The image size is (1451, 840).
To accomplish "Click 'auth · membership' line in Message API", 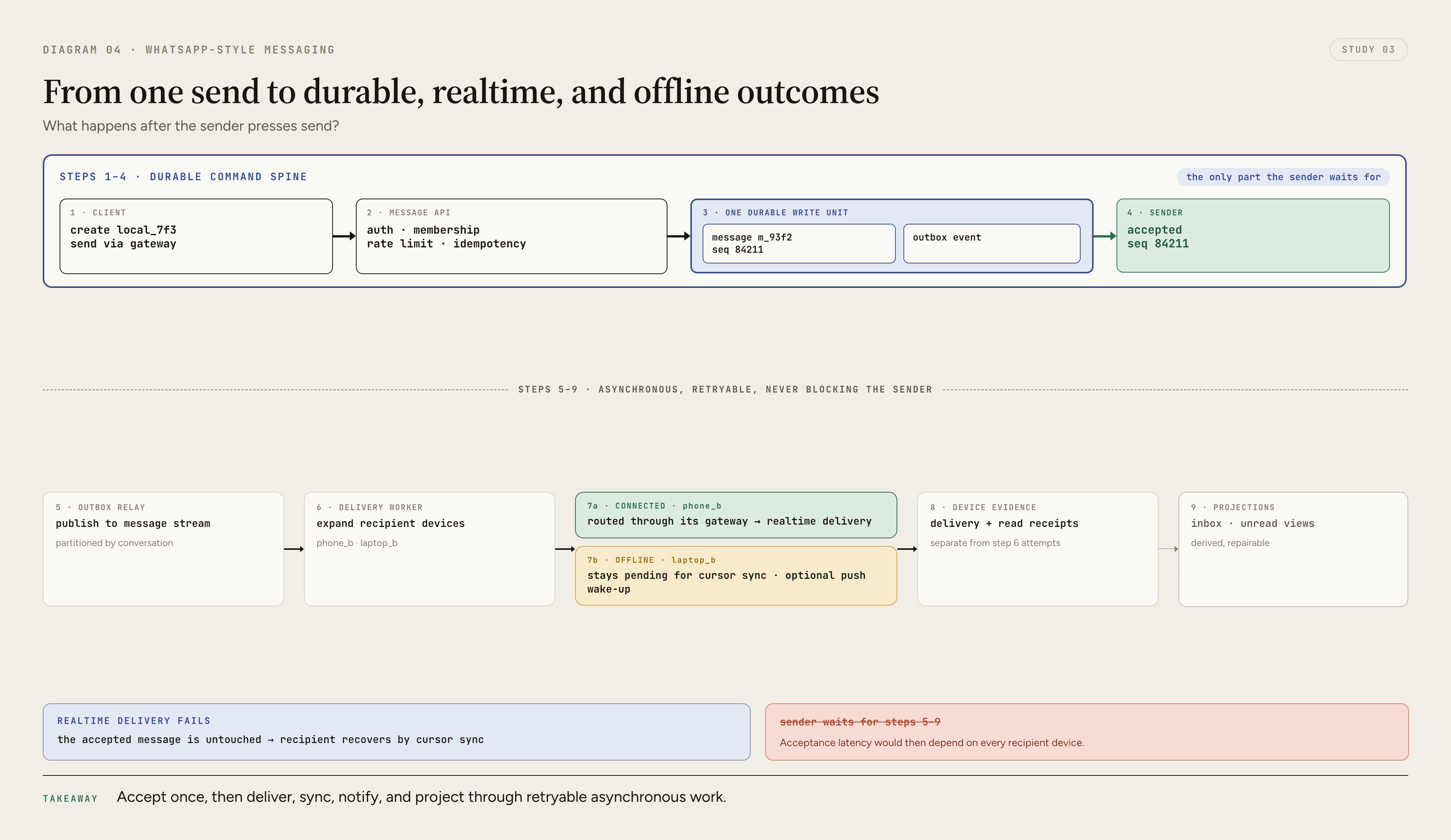I will point(423,230).
